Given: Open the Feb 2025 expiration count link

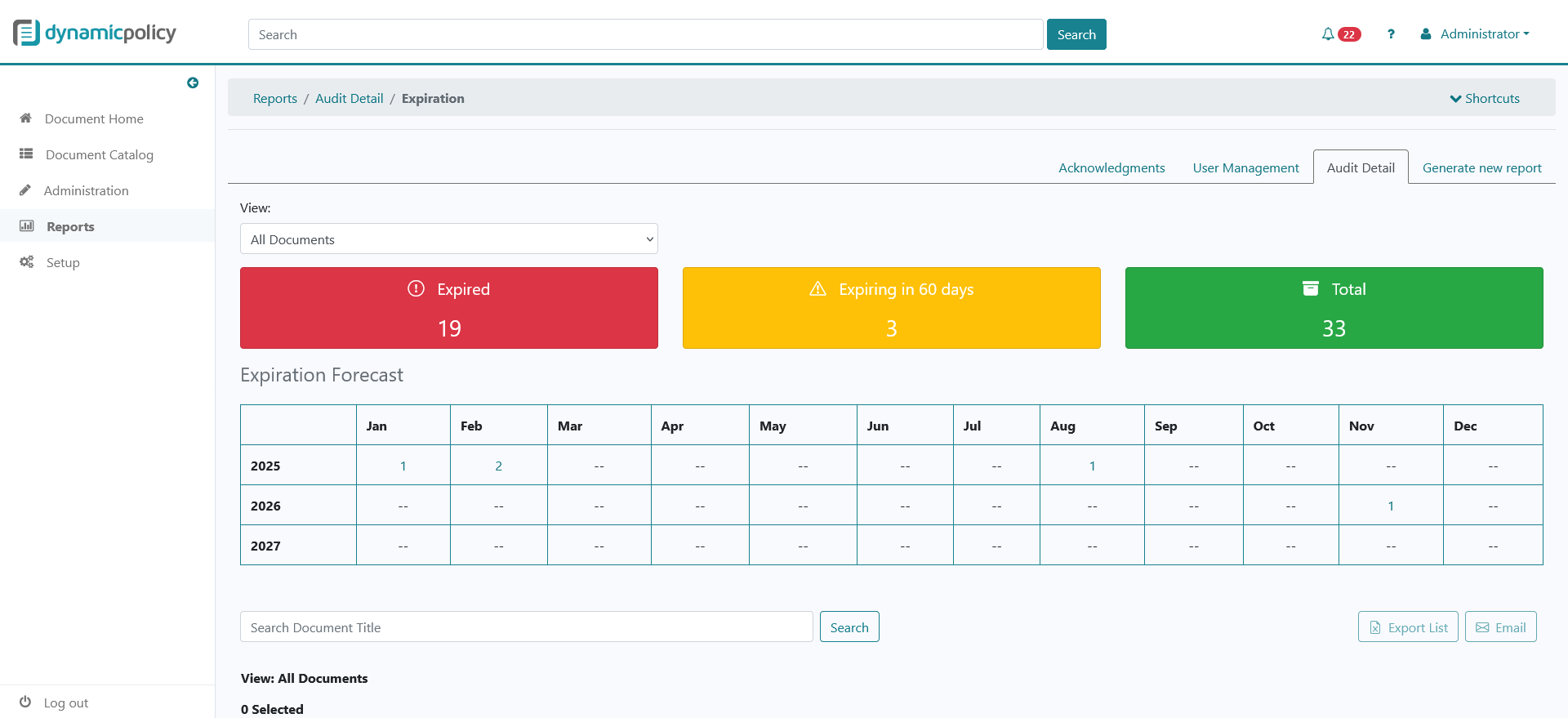Looking at the screenshot, I should coord(498,466).
